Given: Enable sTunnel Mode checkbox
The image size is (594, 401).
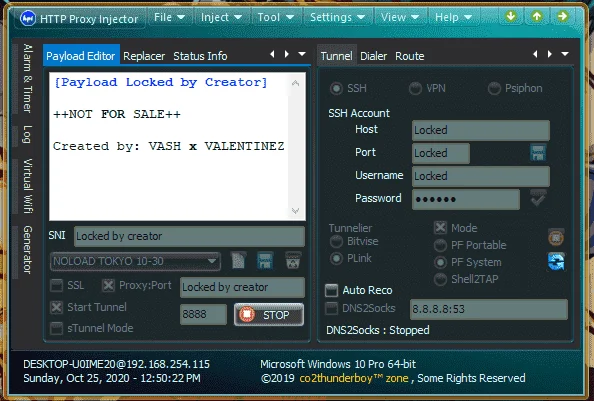Looking at the screenshot, I should 57,328.
